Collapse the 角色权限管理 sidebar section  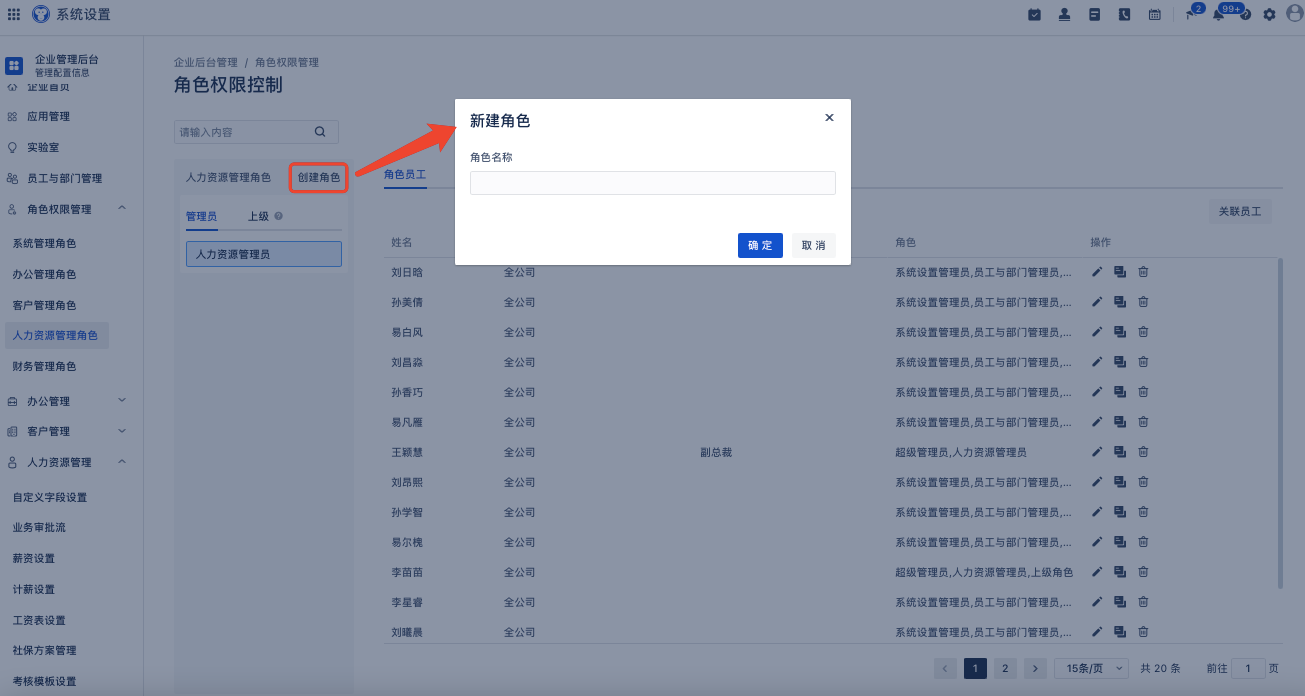coord(121,208)
